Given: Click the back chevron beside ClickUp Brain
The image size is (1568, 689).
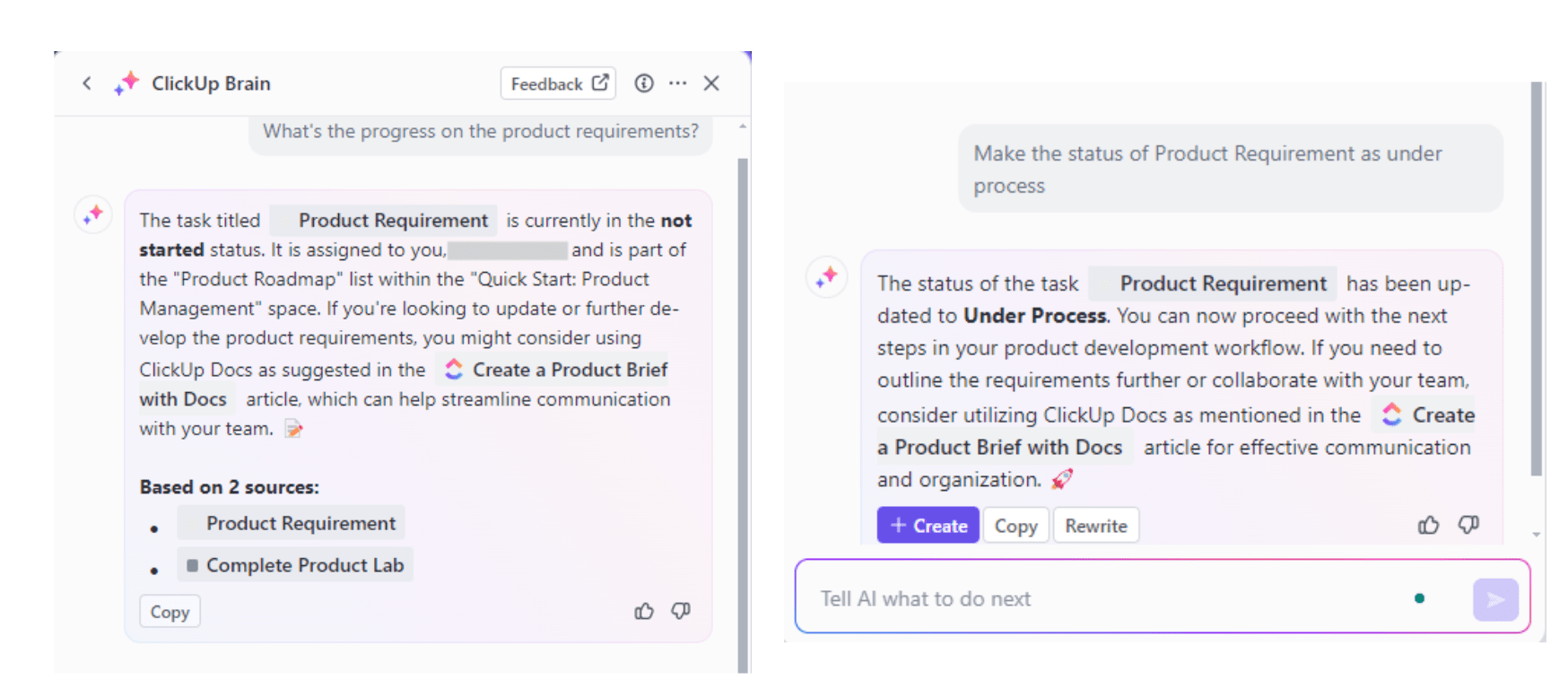Looking at the screenshot, I should click(87, 83).
